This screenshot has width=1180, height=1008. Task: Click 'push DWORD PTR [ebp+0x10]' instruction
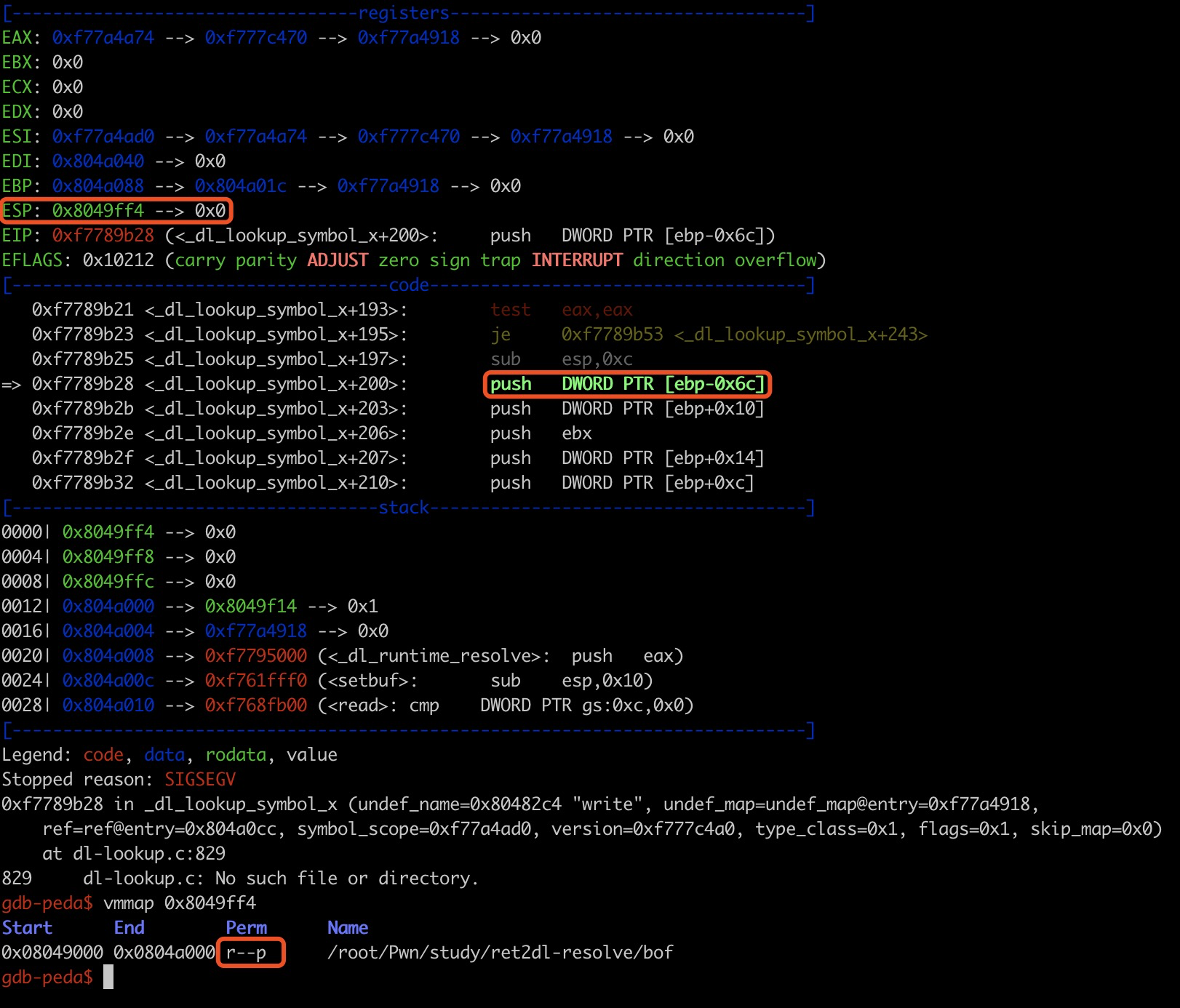click(628, 409)
